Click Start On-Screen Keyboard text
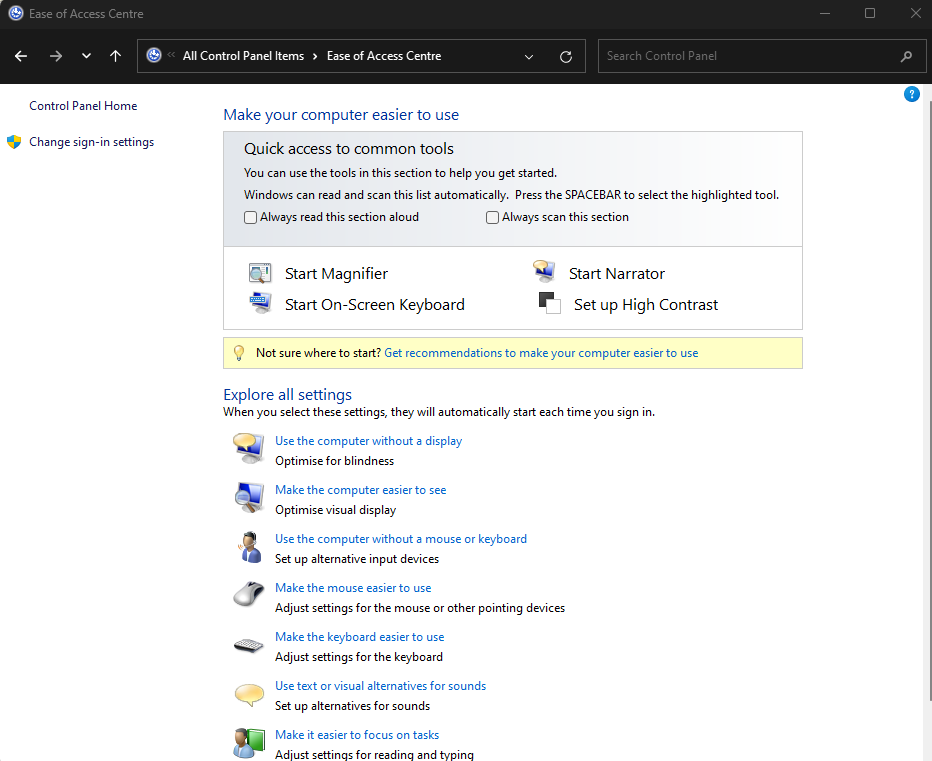Screen dimensions: 932x761 click(374, 304)
